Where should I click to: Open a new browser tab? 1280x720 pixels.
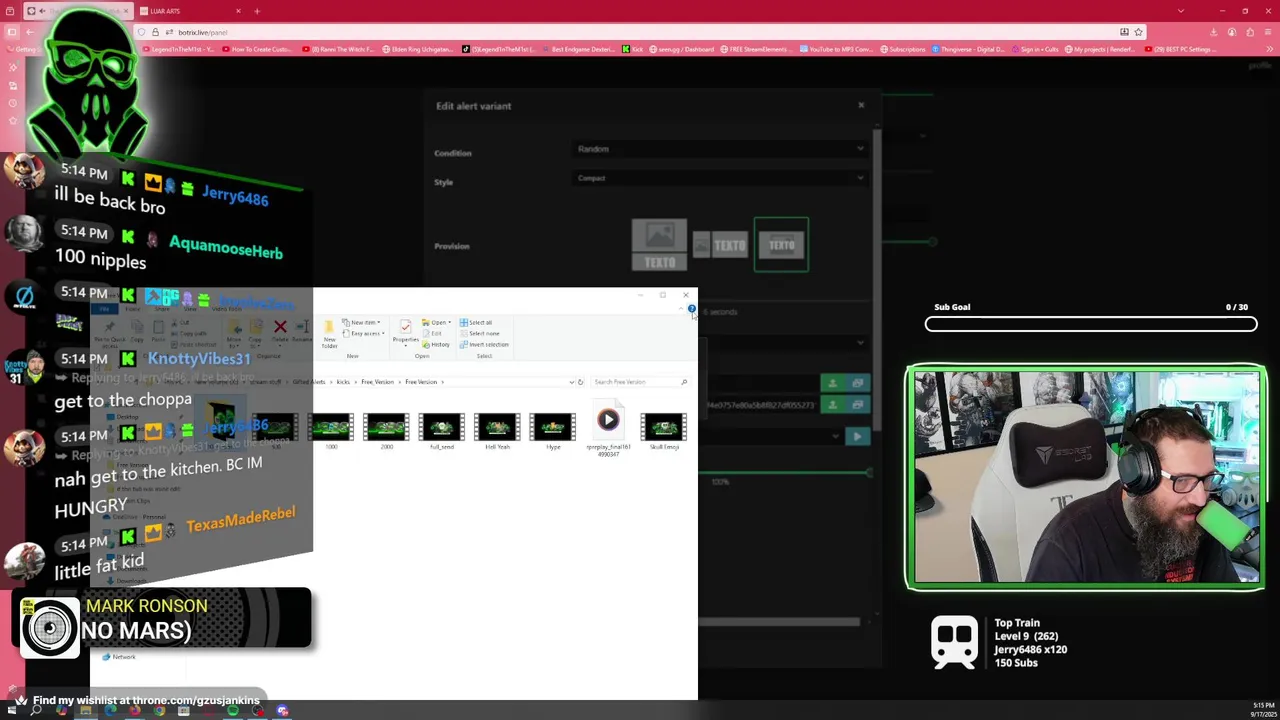(257, 11)
